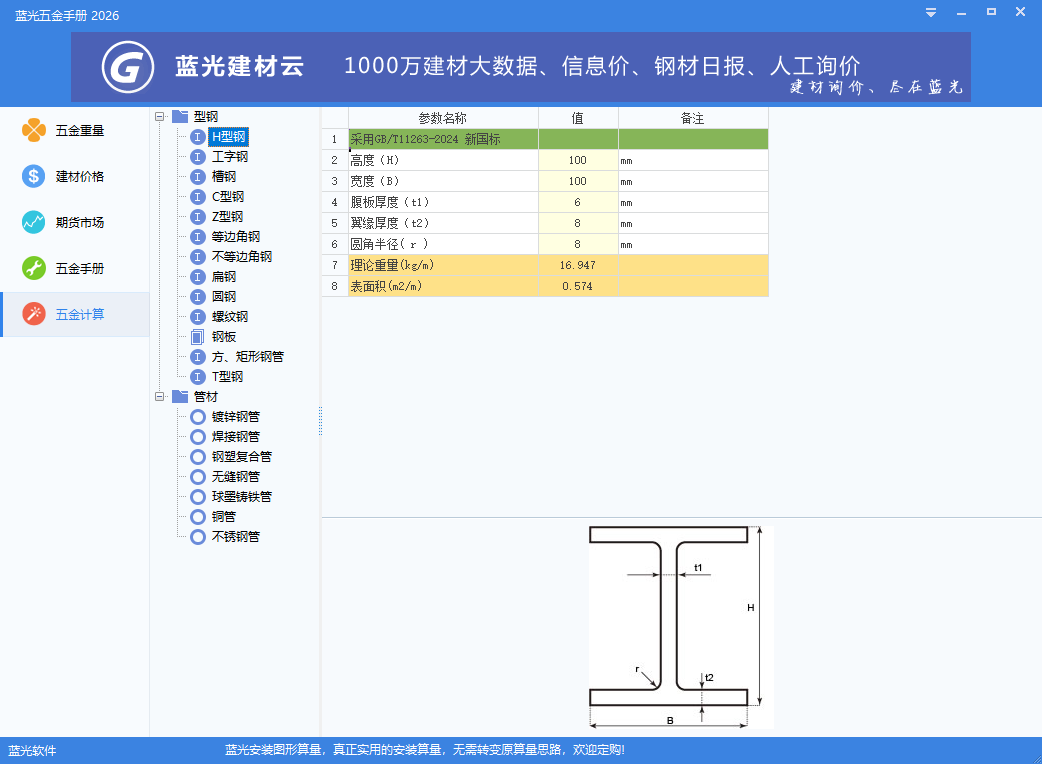Click the 镀锌钢管 pipe ring icon
The image size is (1042, 764).
198,417
